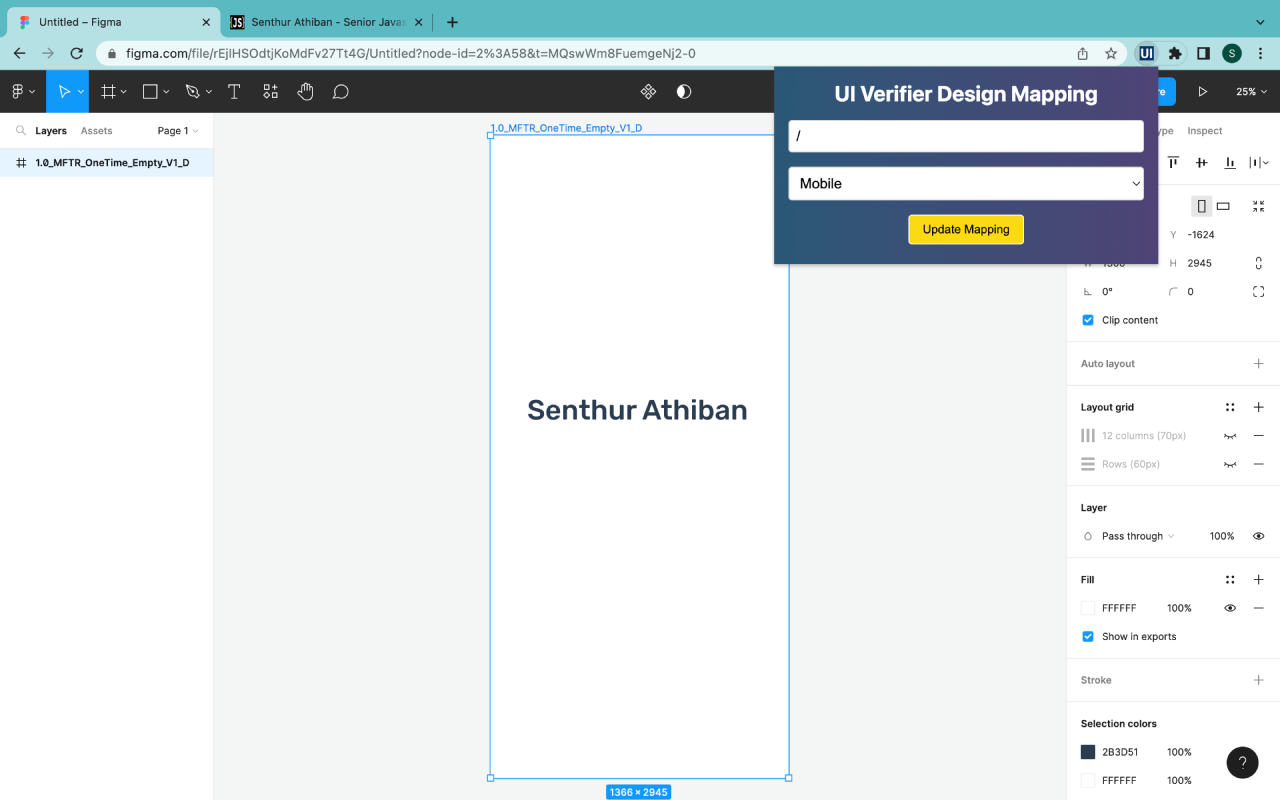Viewport: 1280px width, 800px height.
Task: Select the Move tool arrow
Action: click(x=64, y=92)
